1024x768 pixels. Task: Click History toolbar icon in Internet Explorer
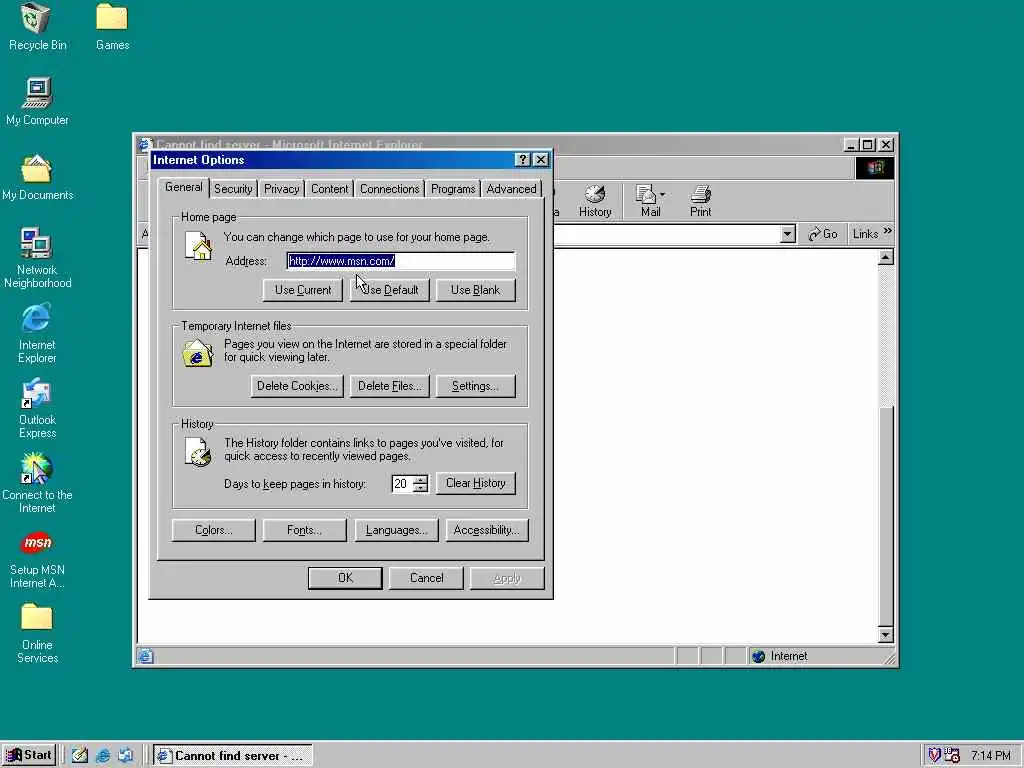595,200
